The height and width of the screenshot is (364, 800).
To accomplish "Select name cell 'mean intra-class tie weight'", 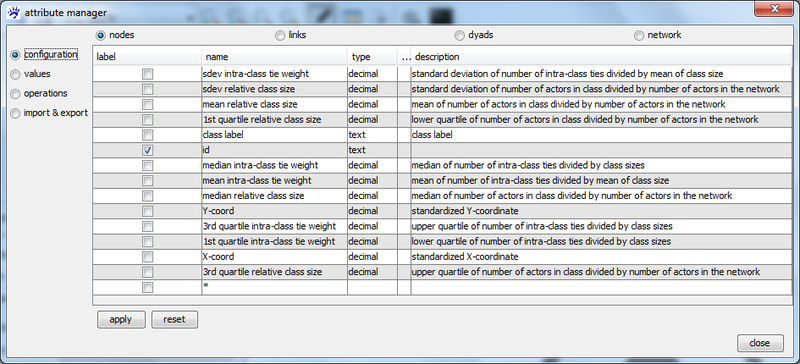I will pyautogui.click(x=274, y=180).
